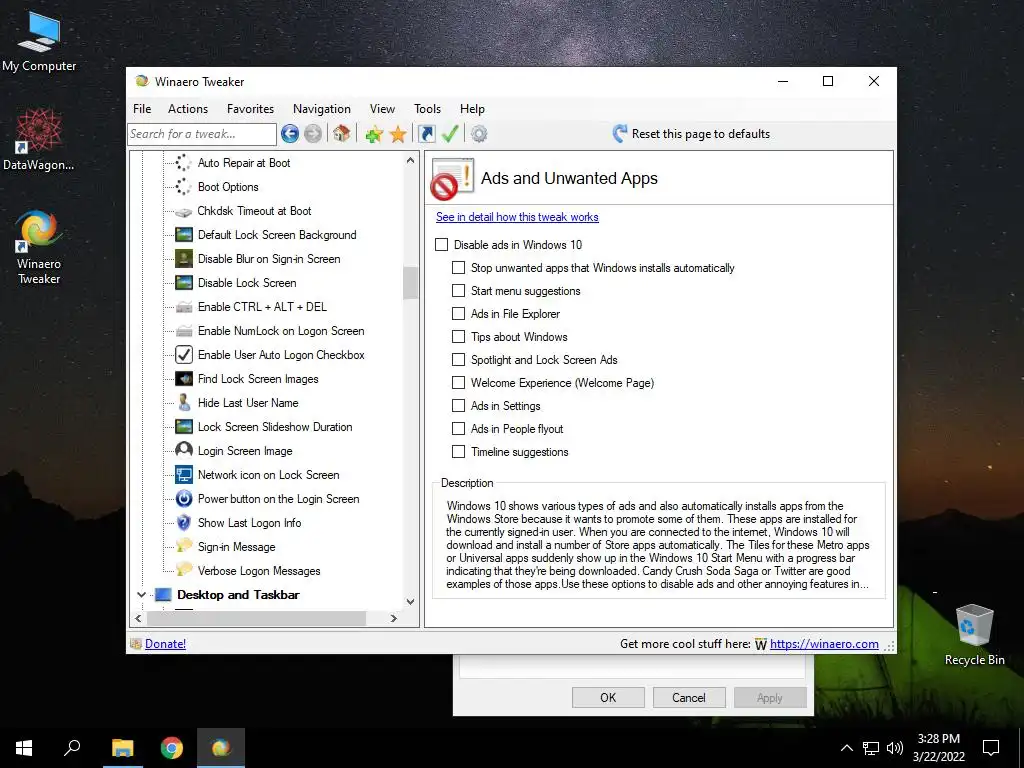The width and height of the screenshot is (1024, 768).
Task: Open the Recycle Bin desktop icon
Action: [x=974, y=635]
